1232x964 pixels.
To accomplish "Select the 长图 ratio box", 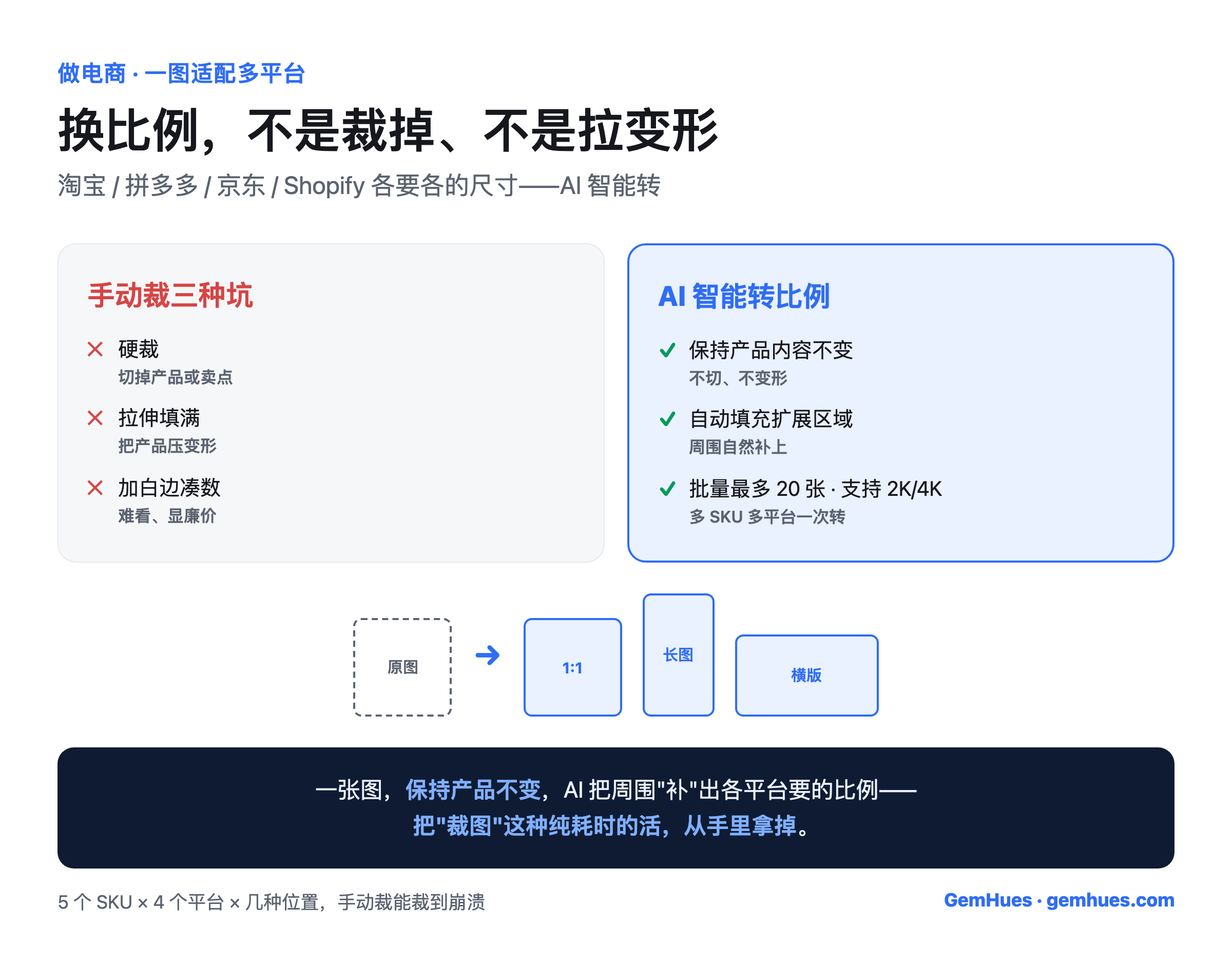I will coord(678,654).
